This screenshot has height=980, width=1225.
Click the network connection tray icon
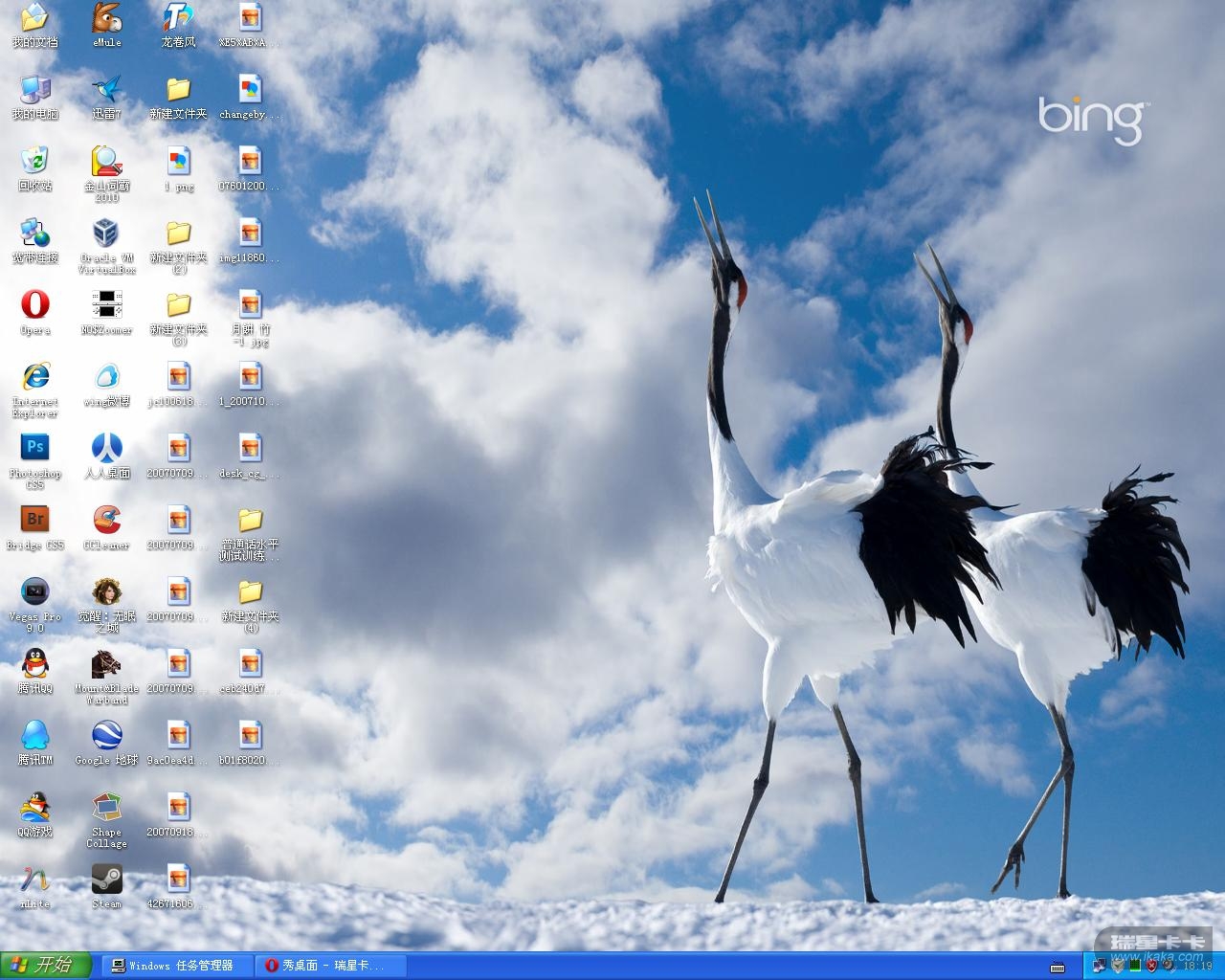(x=1100, y=966)
